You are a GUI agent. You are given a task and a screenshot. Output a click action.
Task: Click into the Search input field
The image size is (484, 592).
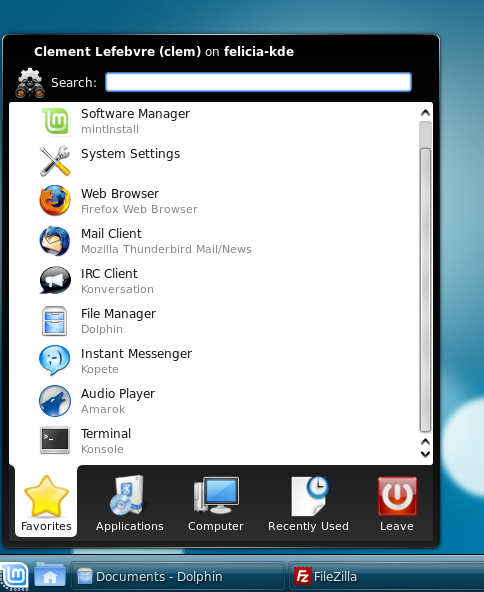(258, 82)
